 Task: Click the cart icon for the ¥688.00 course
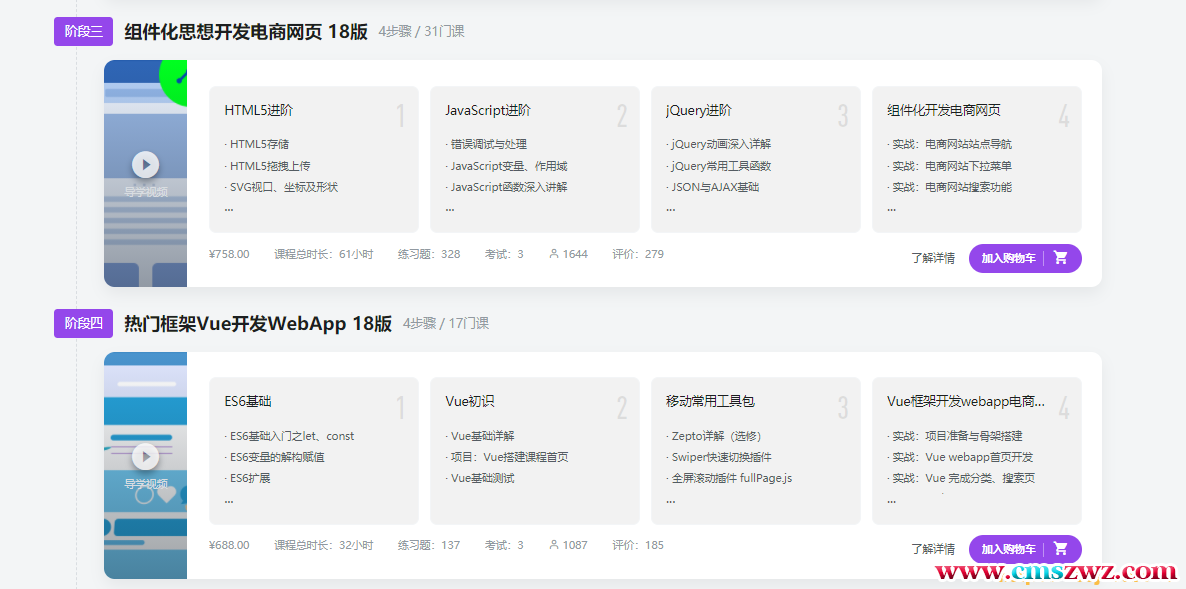[1061, 549]
